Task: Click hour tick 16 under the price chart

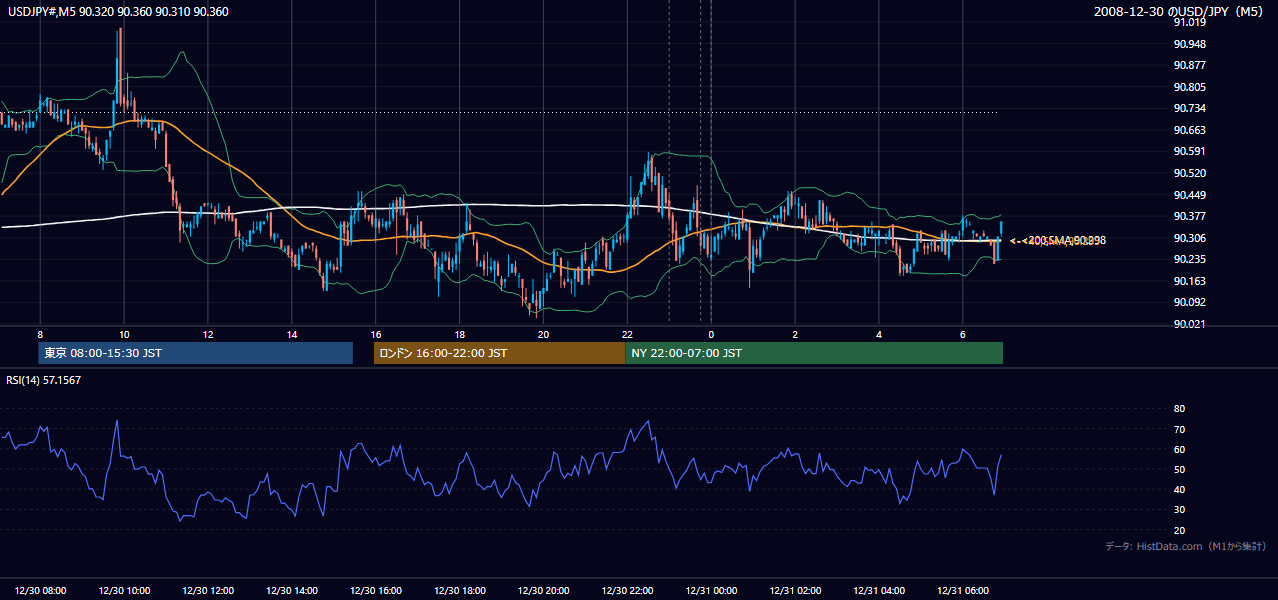Action: [376, 334]
